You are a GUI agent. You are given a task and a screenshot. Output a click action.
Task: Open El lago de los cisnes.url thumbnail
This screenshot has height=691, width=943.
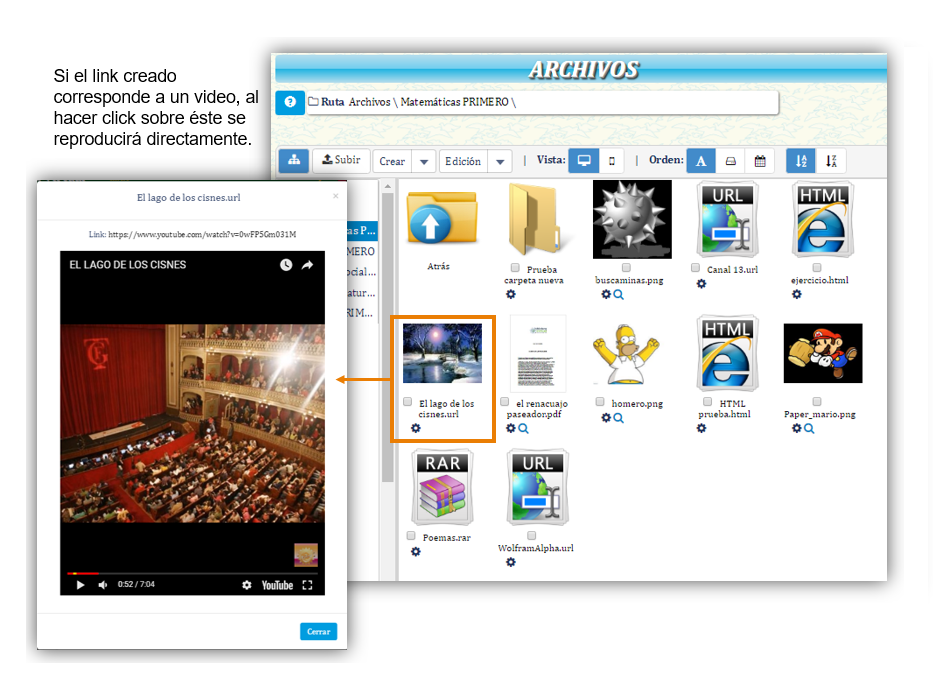point(442,353)
